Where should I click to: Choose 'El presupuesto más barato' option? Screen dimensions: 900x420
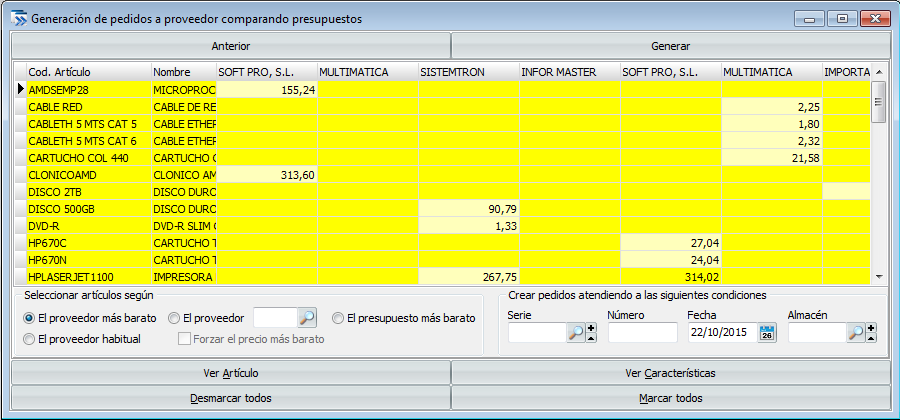point(338,318)
